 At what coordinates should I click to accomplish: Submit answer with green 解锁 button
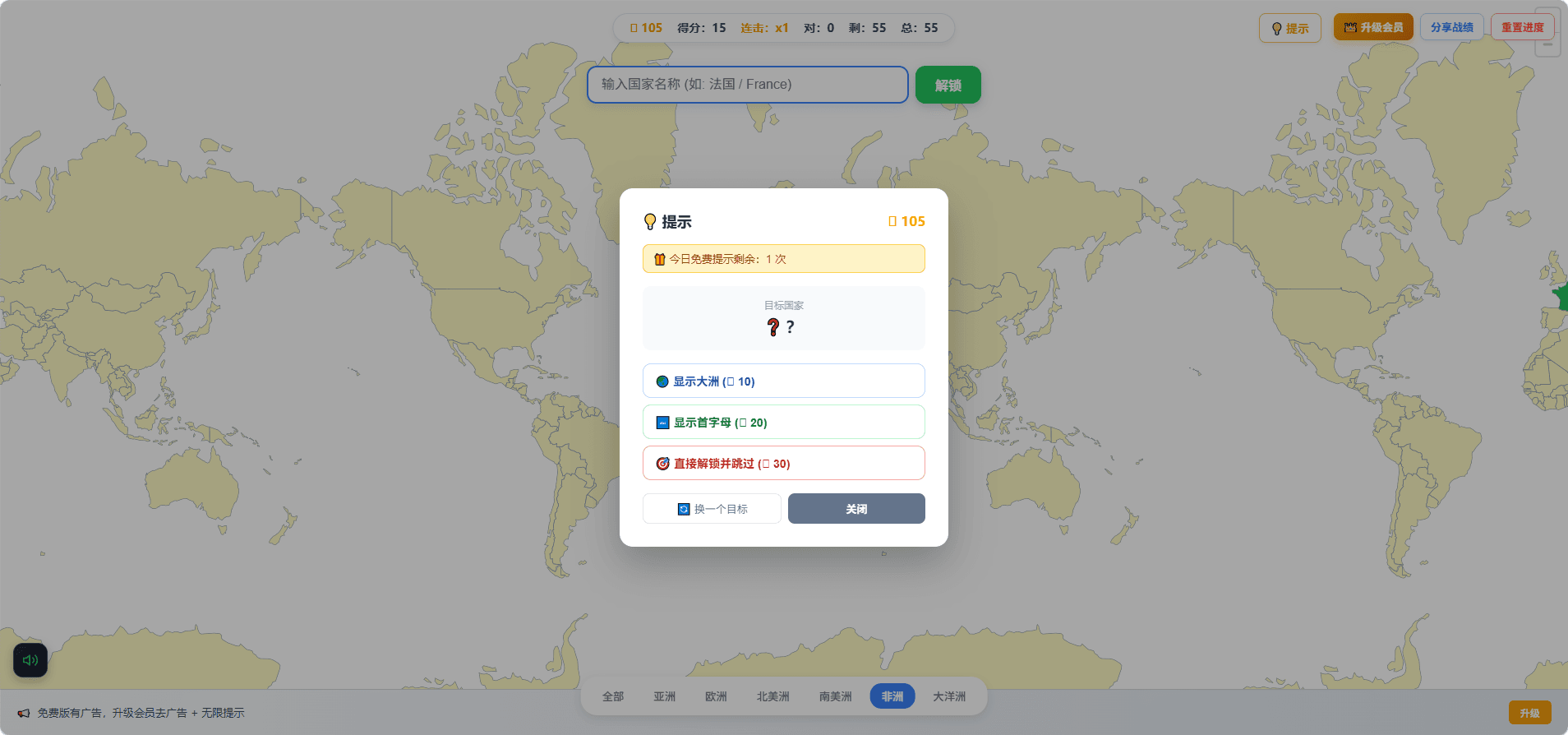pyautogui.click(x=948, y=85)
